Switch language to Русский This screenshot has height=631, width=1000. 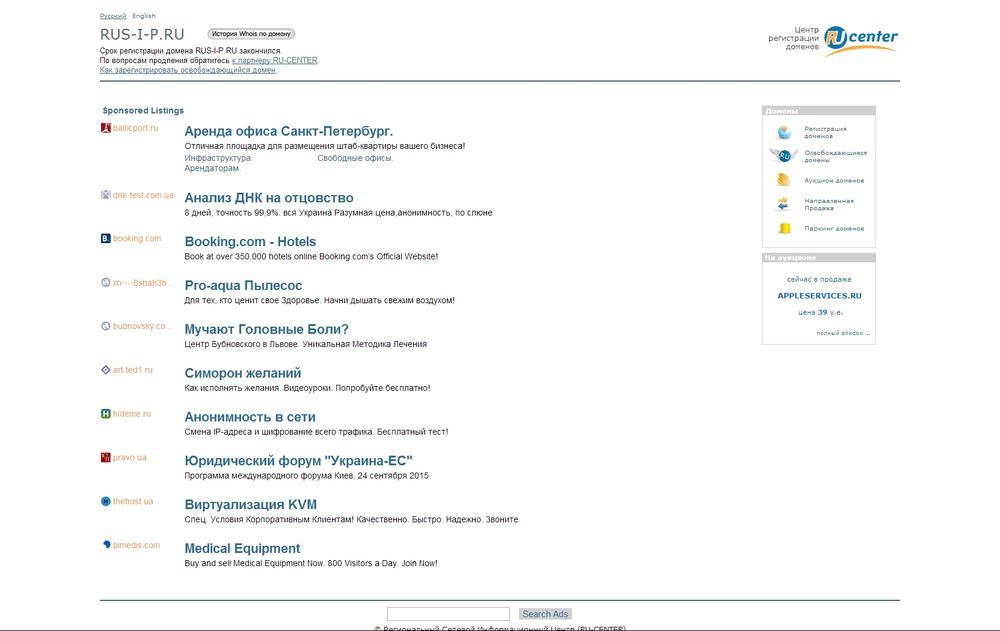coord(113,16)
